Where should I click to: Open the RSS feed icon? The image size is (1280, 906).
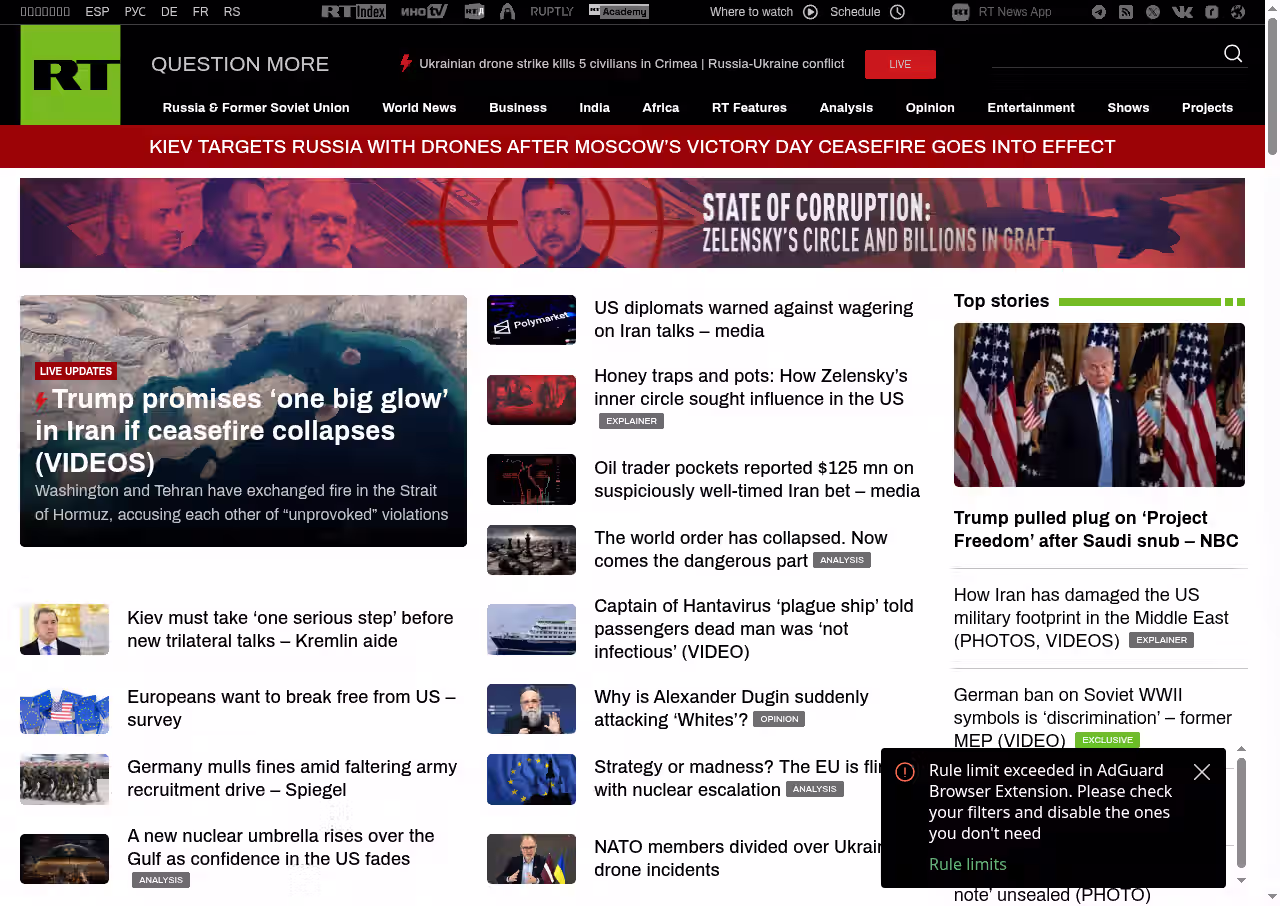[1126, 12]
